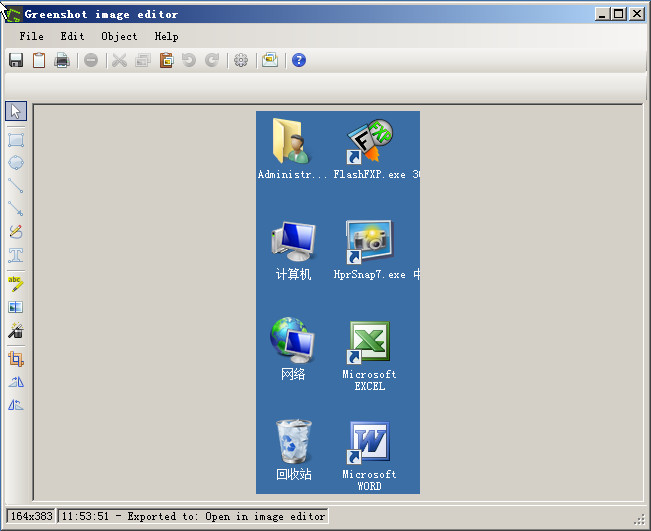Maximize the Greenshot editor window
This screenshot has width=651, height=531.
click(x=619, y=14)
